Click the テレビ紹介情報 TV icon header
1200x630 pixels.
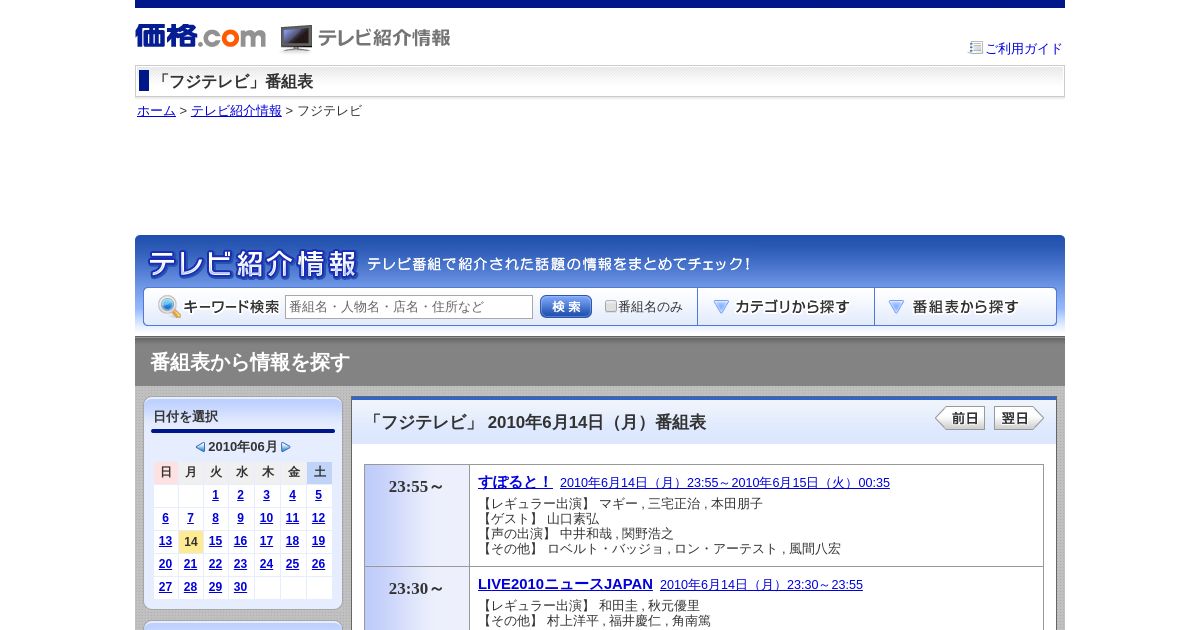click(366, 38)
